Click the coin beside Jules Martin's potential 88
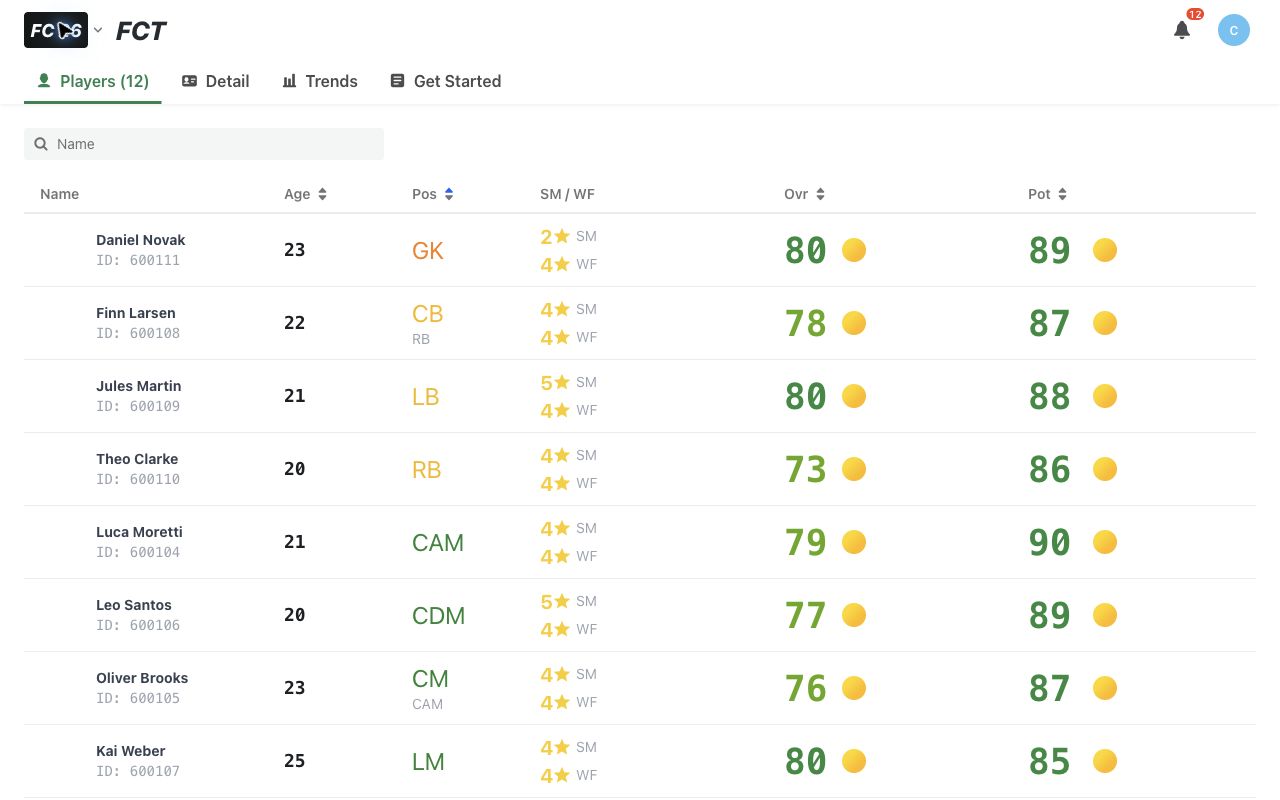This screenshot has width=1280, height=800. pyautogui.click(x=1105, y=396)
